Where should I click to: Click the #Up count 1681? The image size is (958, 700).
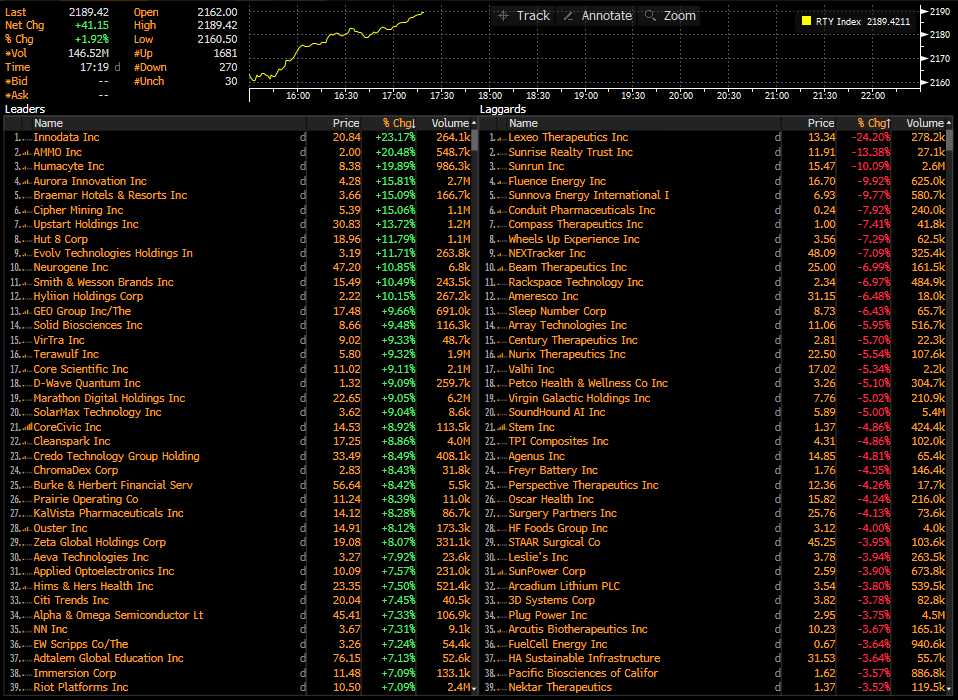(225, 53)
